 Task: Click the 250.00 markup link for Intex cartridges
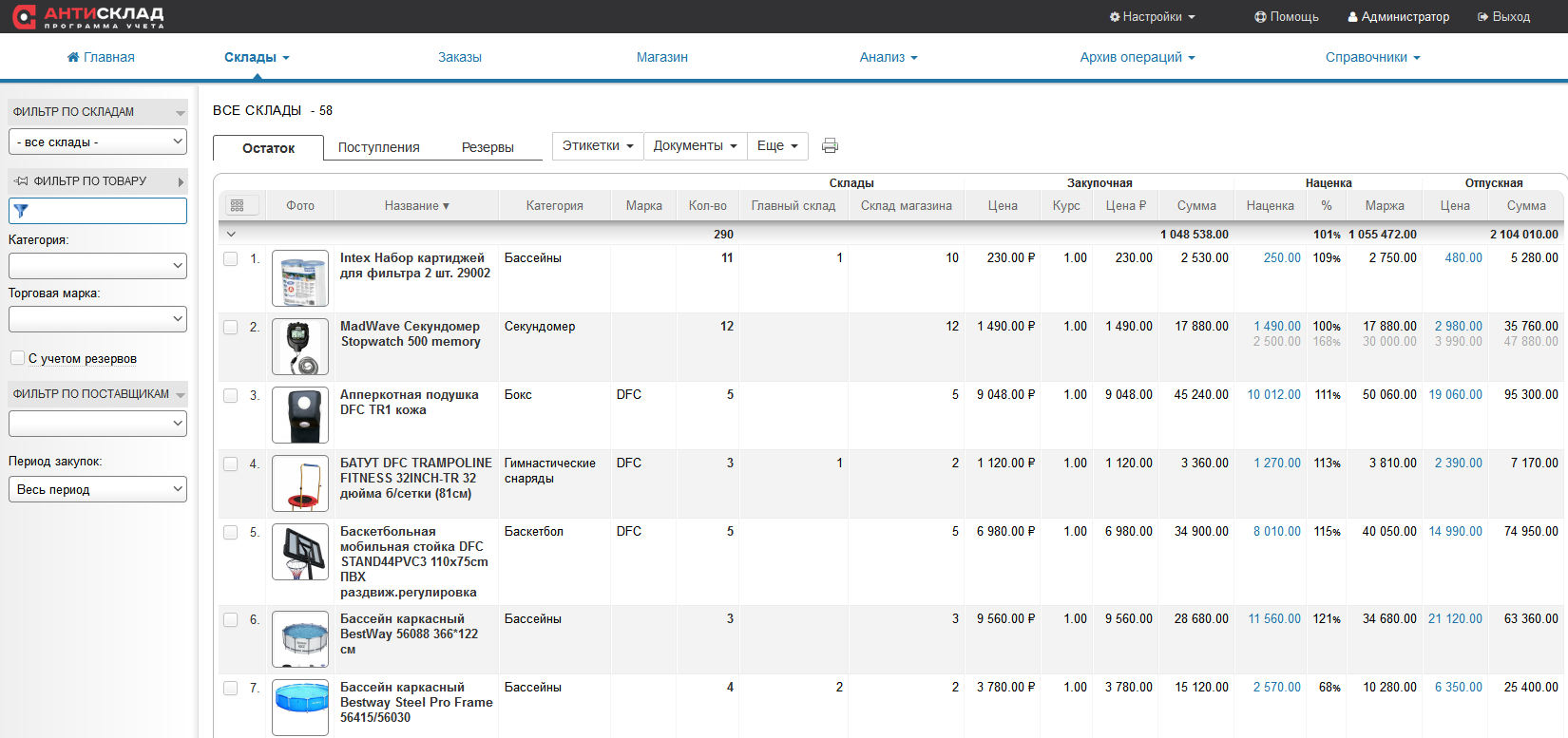(1282, 257)
